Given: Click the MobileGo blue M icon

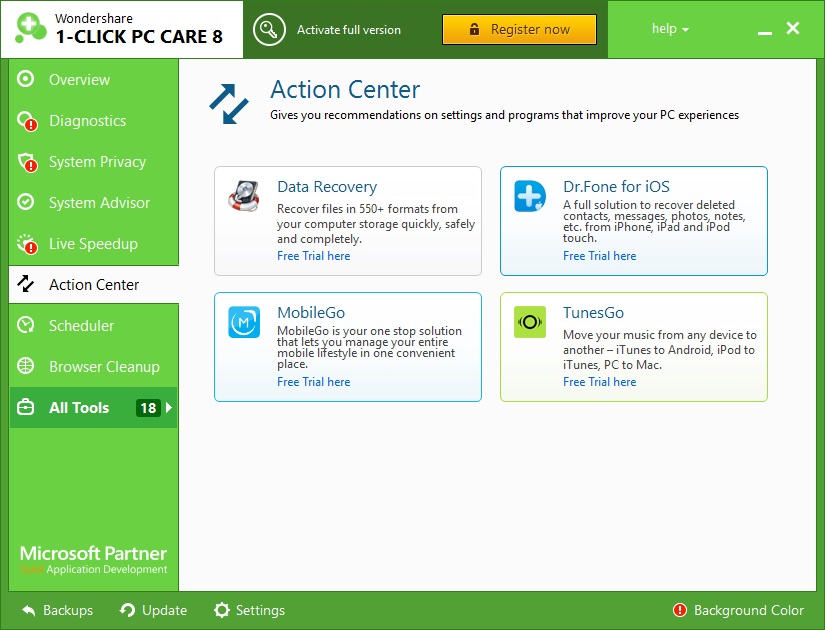Looking at the screenshot, I should tap(244, 322).
